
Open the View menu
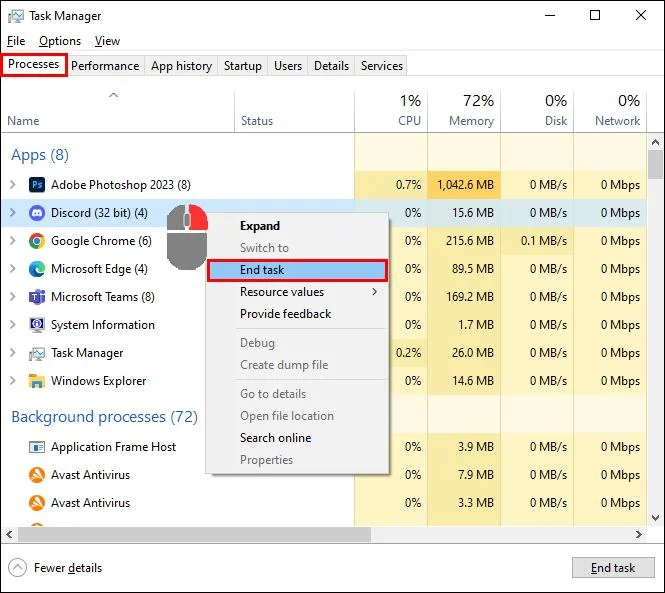(107, 41)
